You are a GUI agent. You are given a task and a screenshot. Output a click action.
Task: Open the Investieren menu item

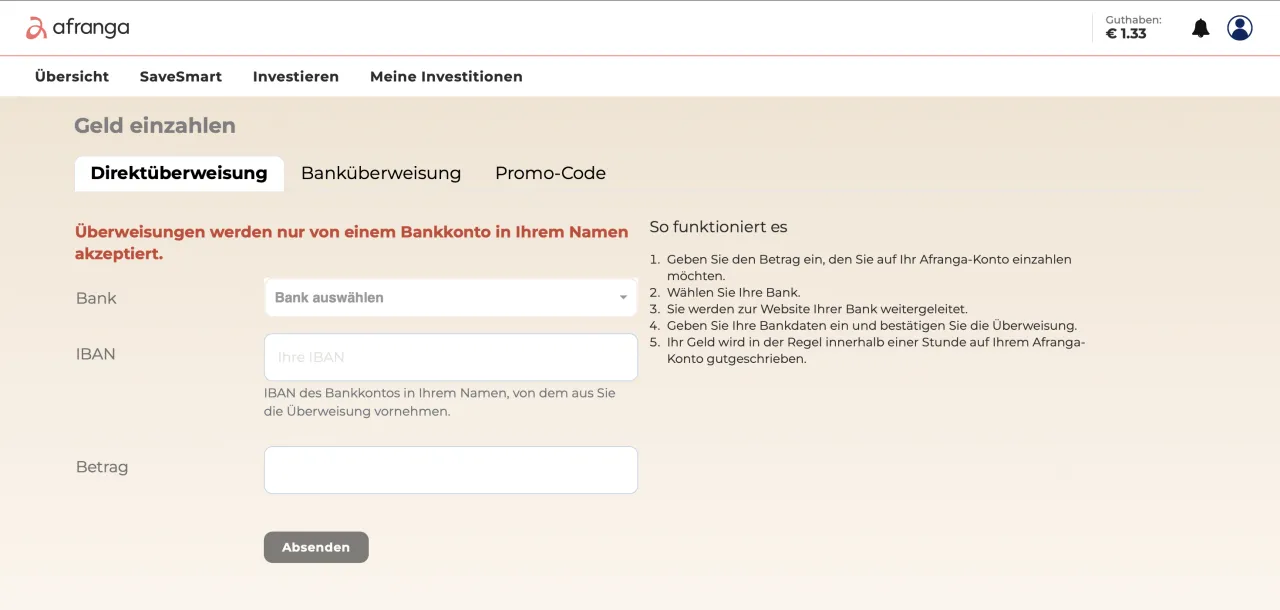(296, 76)
